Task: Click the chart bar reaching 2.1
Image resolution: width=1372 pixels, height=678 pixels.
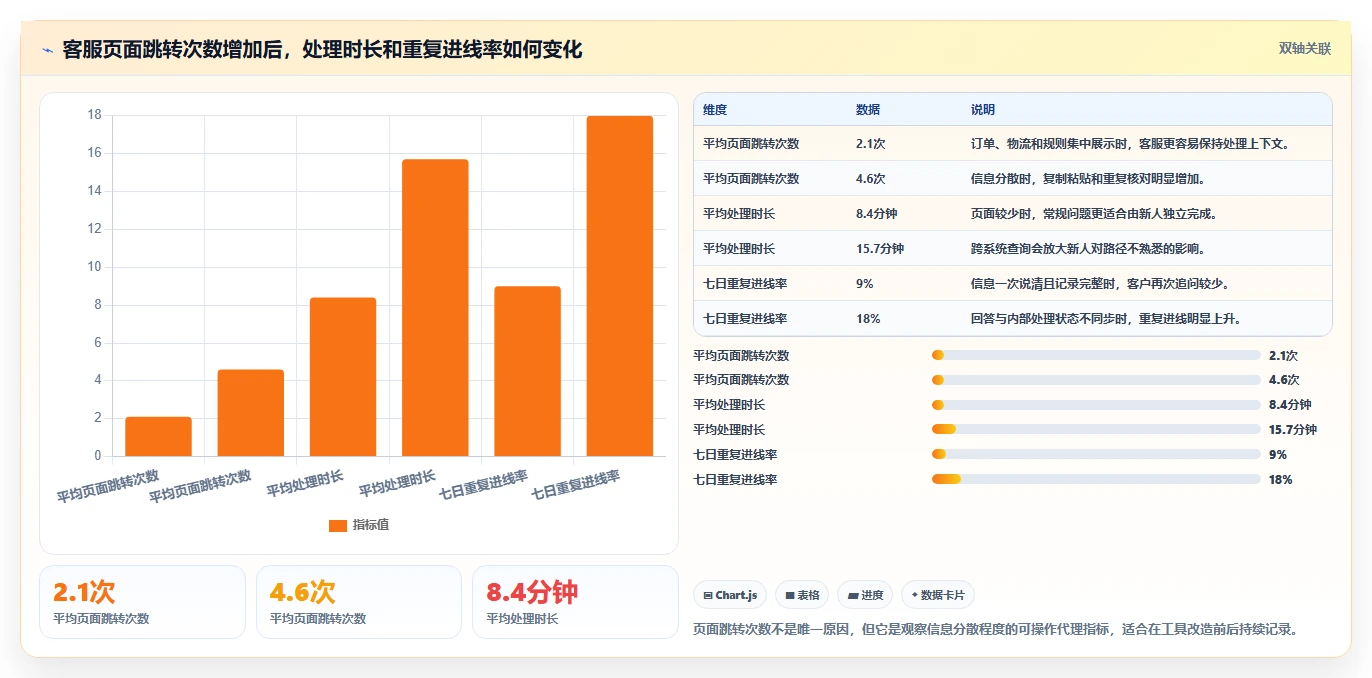Action: click(158, 436)
